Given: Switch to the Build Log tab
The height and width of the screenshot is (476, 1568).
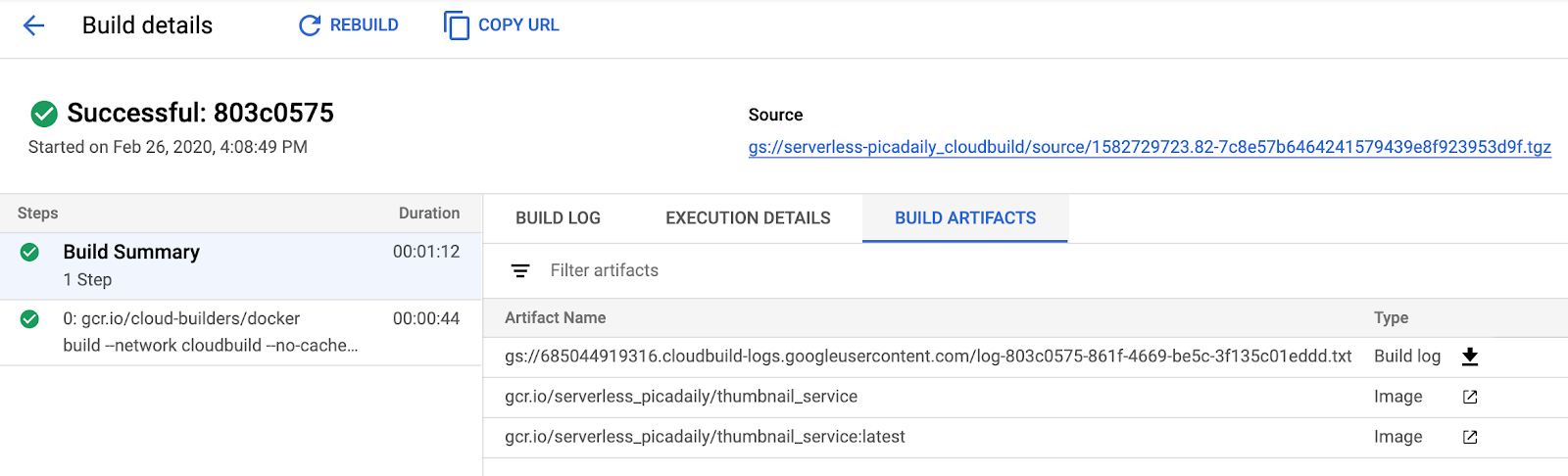Looking at the screenshot, I should [x=558, y=218].
